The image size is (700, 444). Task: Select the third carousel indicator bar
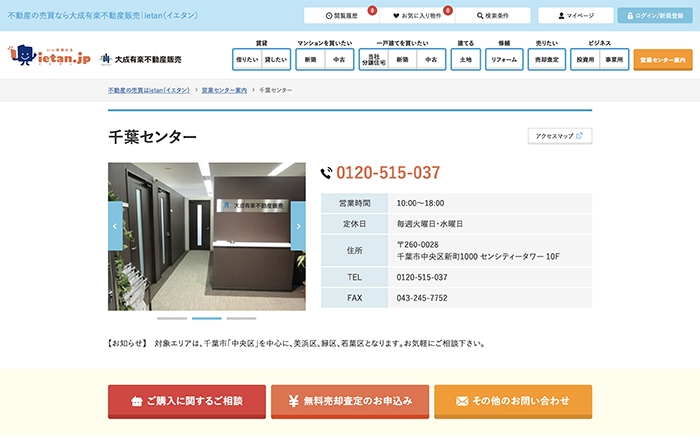coord(242,318)
